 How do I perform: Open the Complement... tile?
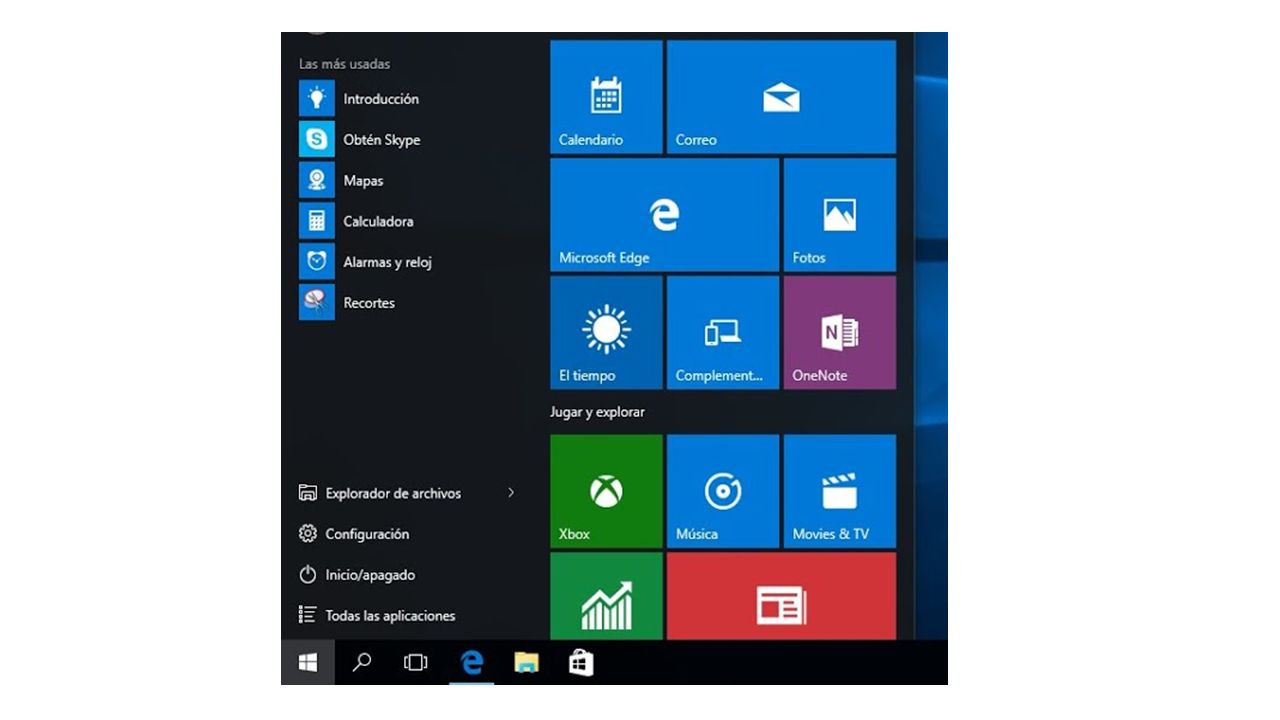(x=723, y=333)
